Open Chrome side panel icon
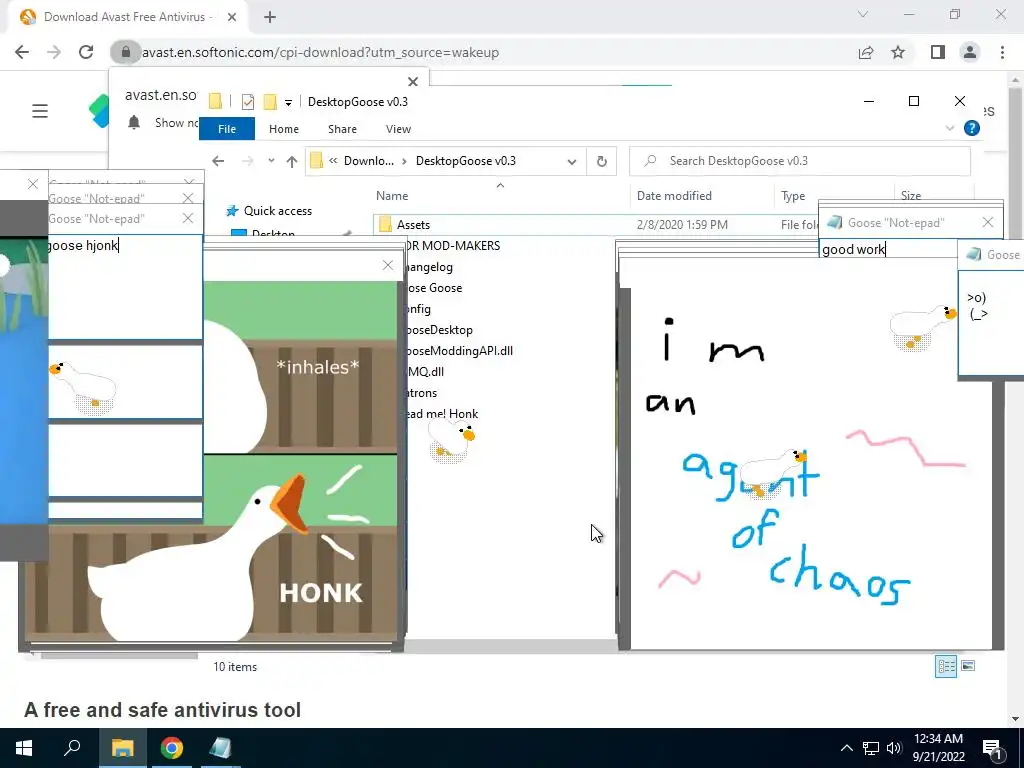1024x768 pixels. coord(938,52)
